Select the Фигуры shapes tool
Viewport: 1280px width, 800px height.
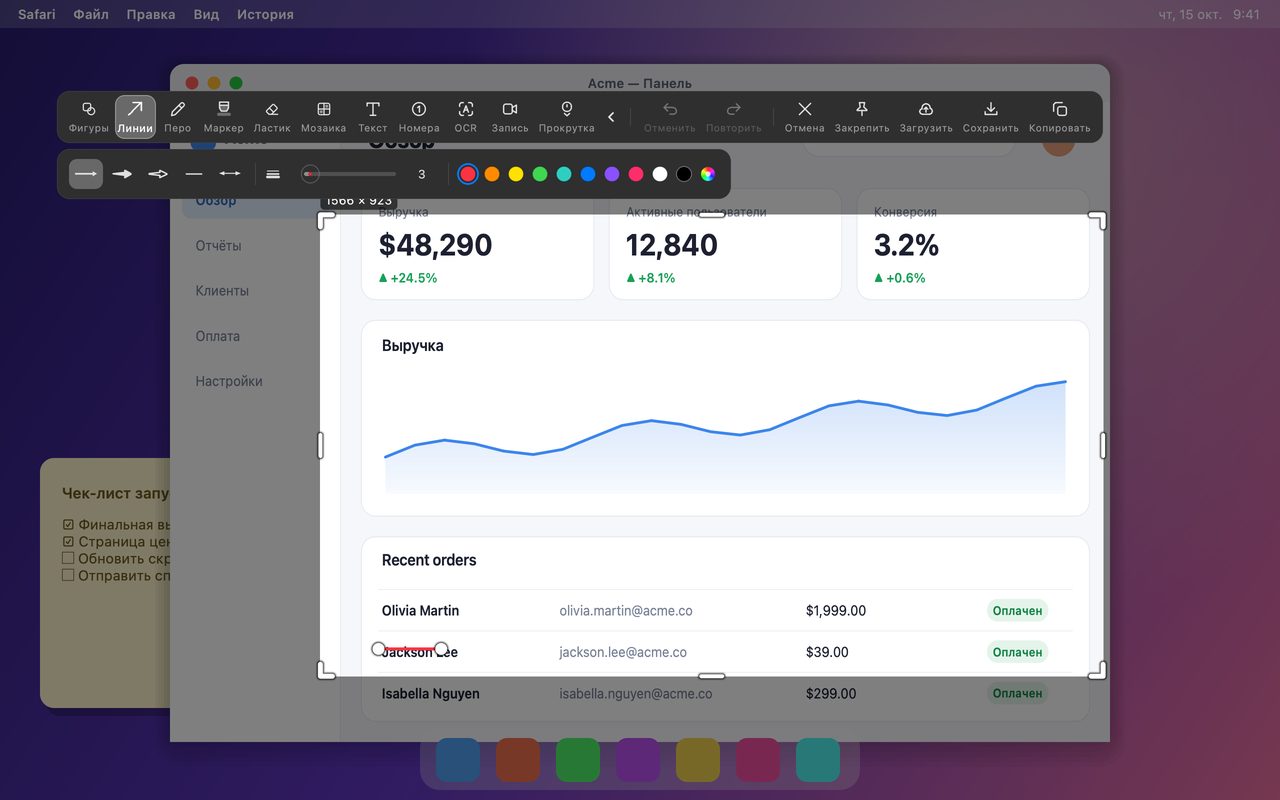coord(88,117)
